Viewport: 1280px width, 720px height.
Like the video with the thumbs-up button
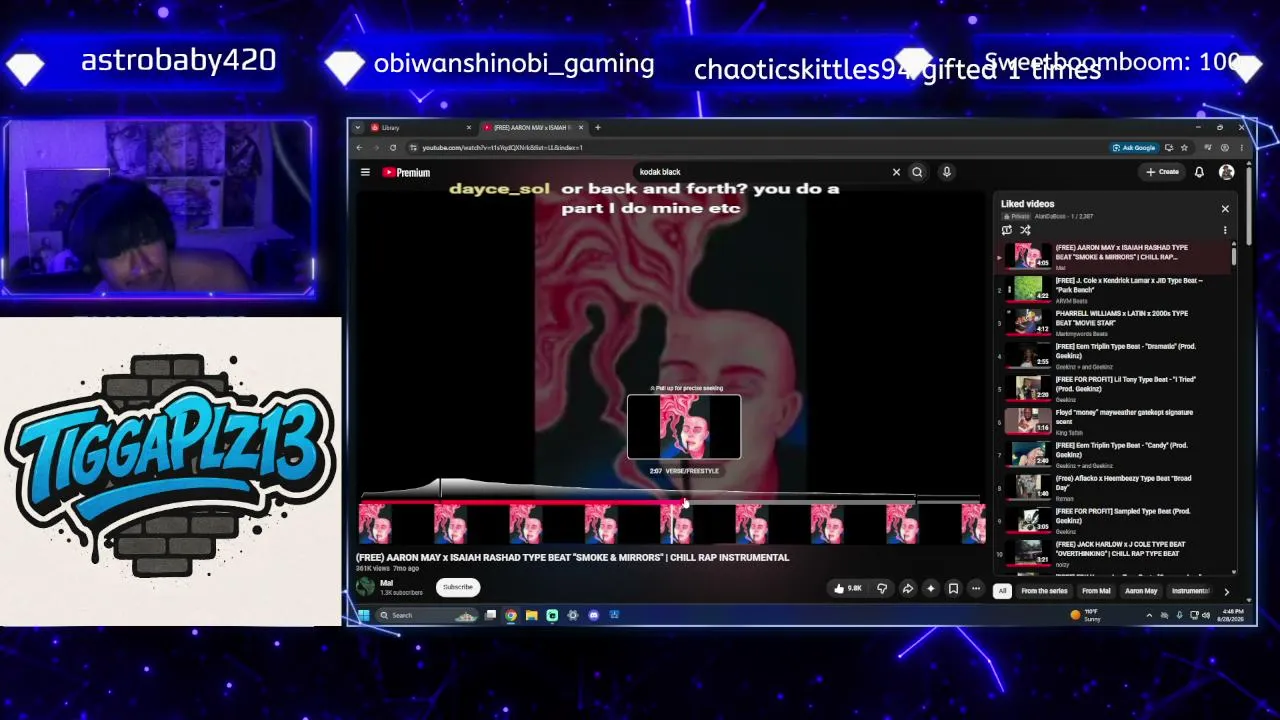coord(848,588)
